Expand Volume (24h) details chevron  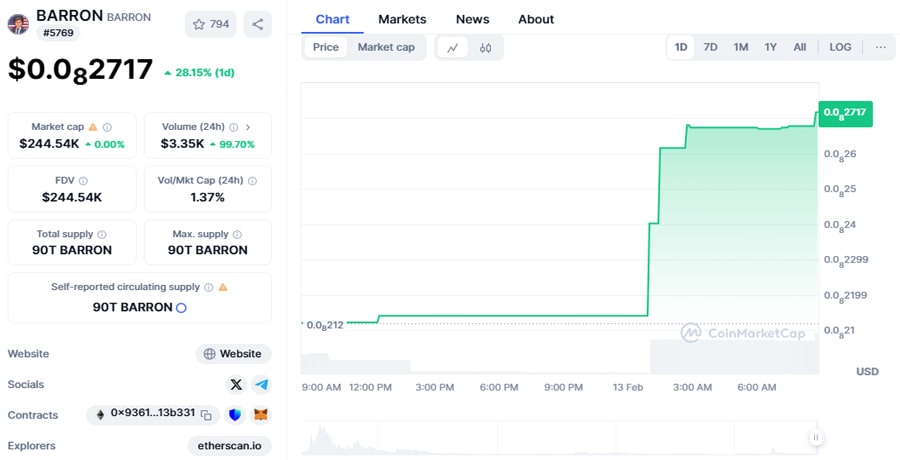point(248,127)
